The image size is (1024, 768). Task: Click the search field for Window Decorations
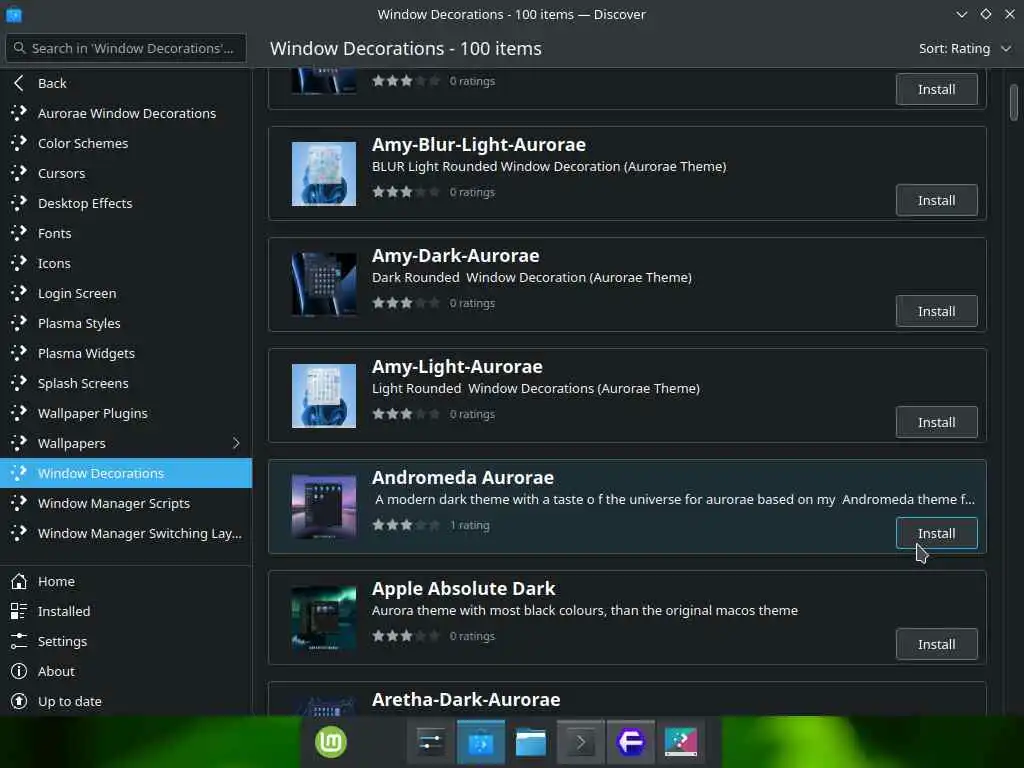point(126,48)
